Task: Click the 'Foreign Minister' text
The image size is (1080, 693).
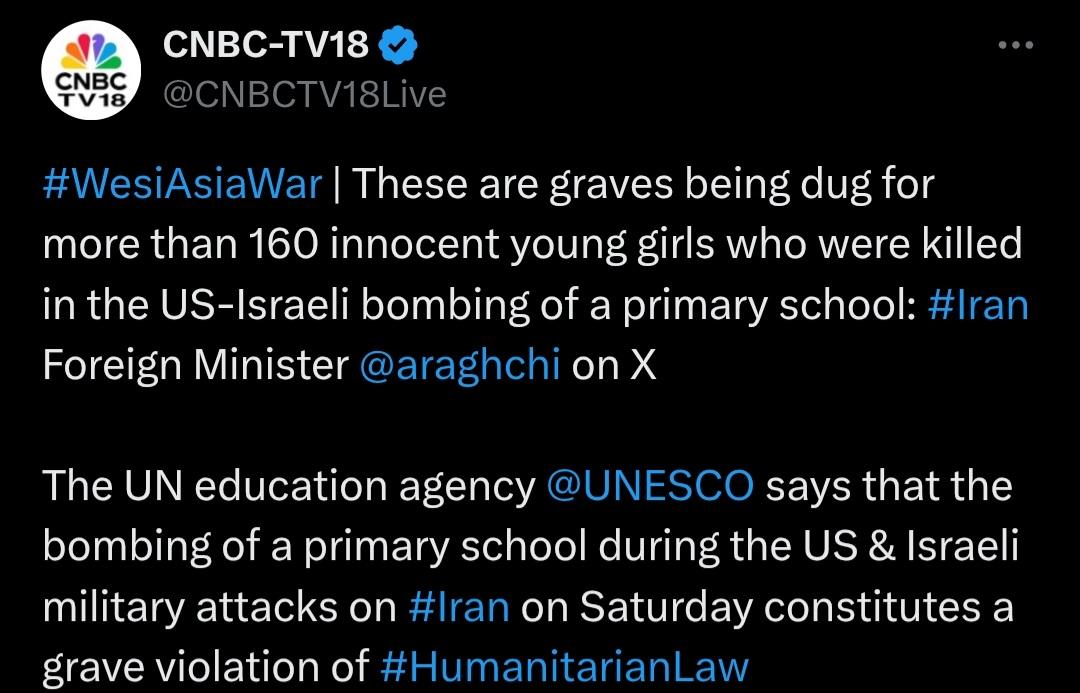Action: click(x=195, y=365)
